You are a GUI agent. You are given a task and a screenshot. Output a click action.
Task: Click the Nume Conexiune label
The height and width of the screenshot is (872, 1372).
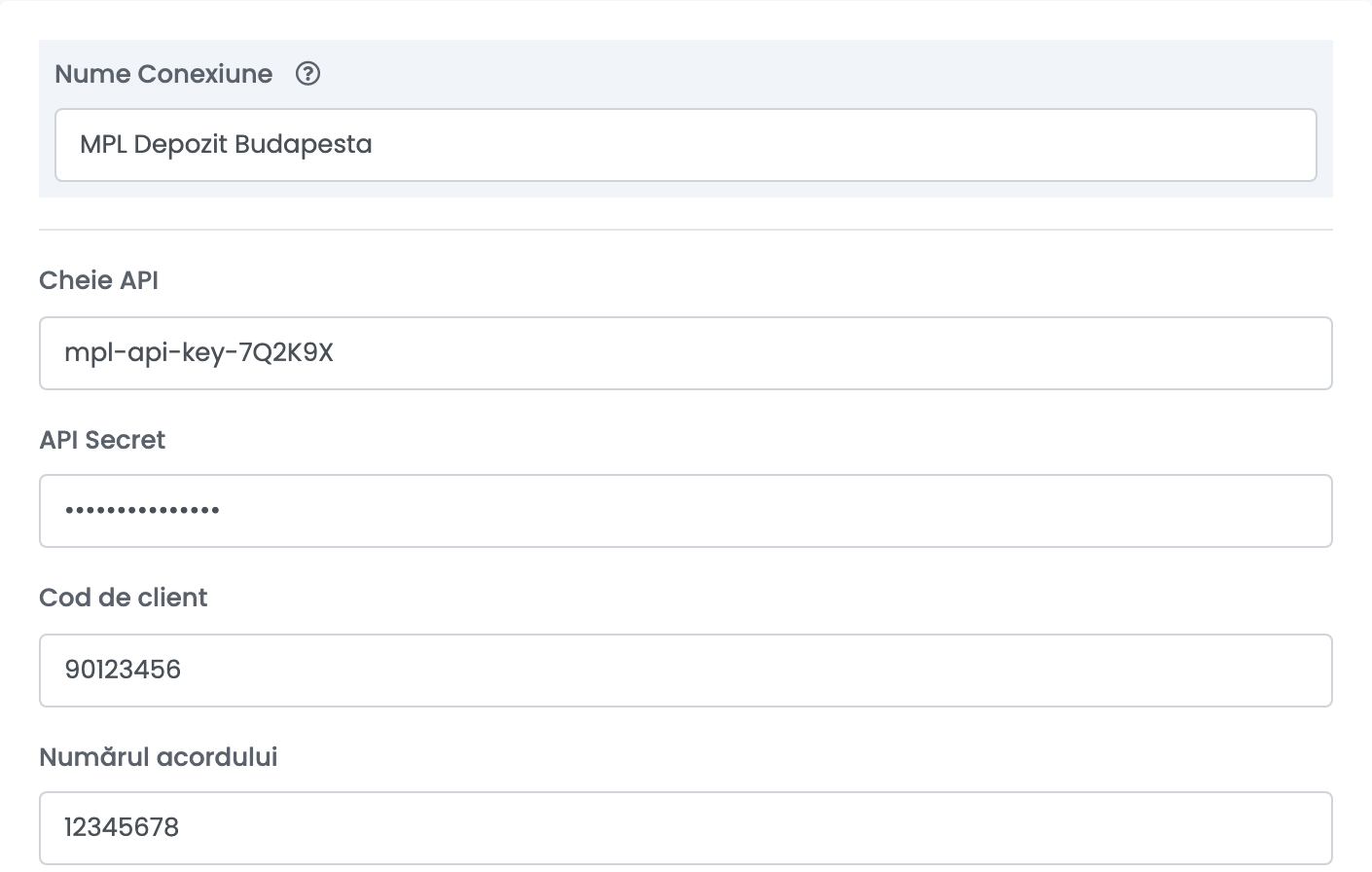(163, 74)
